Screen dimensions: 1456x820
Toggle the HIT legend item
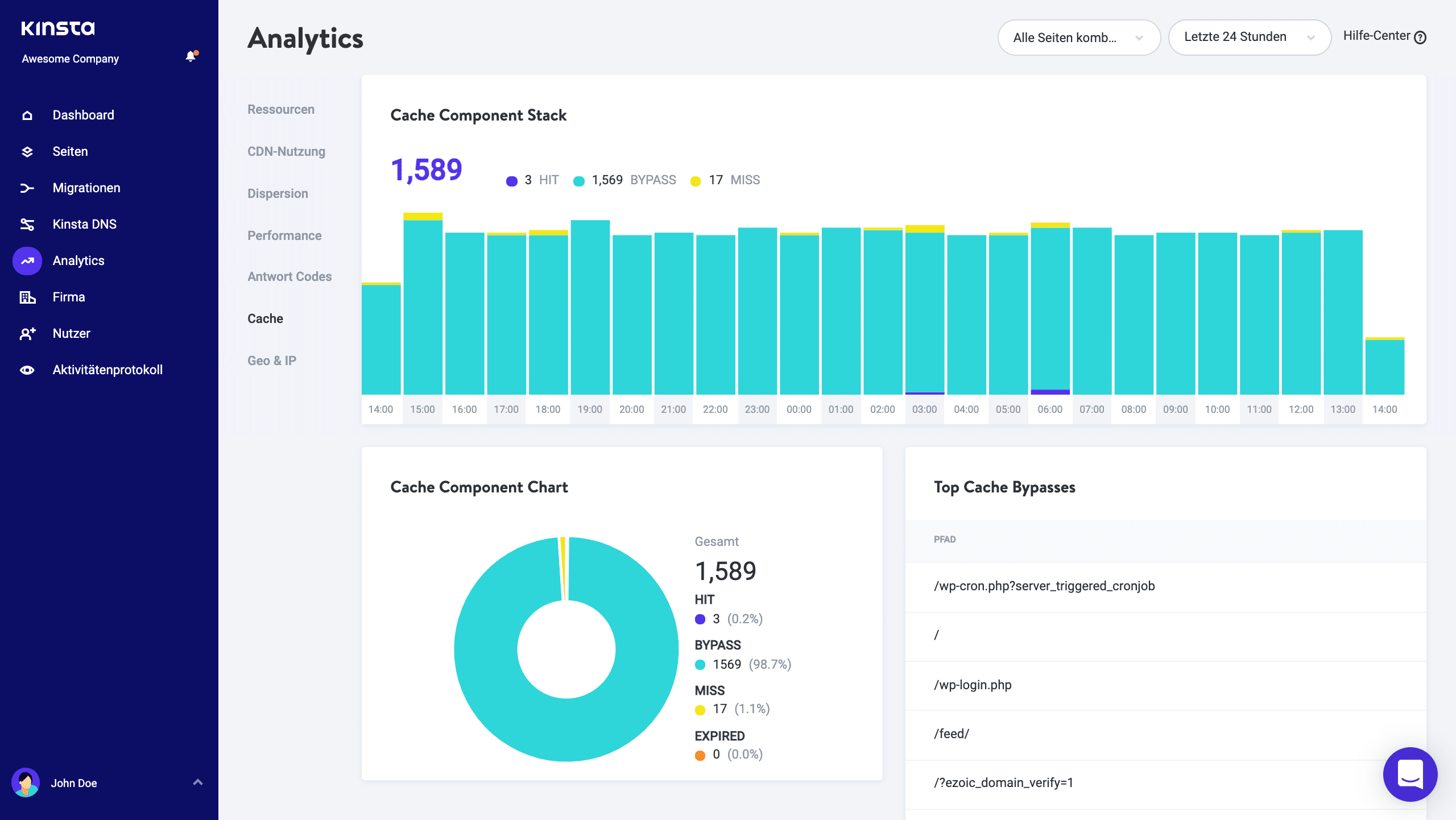(533, 180)
